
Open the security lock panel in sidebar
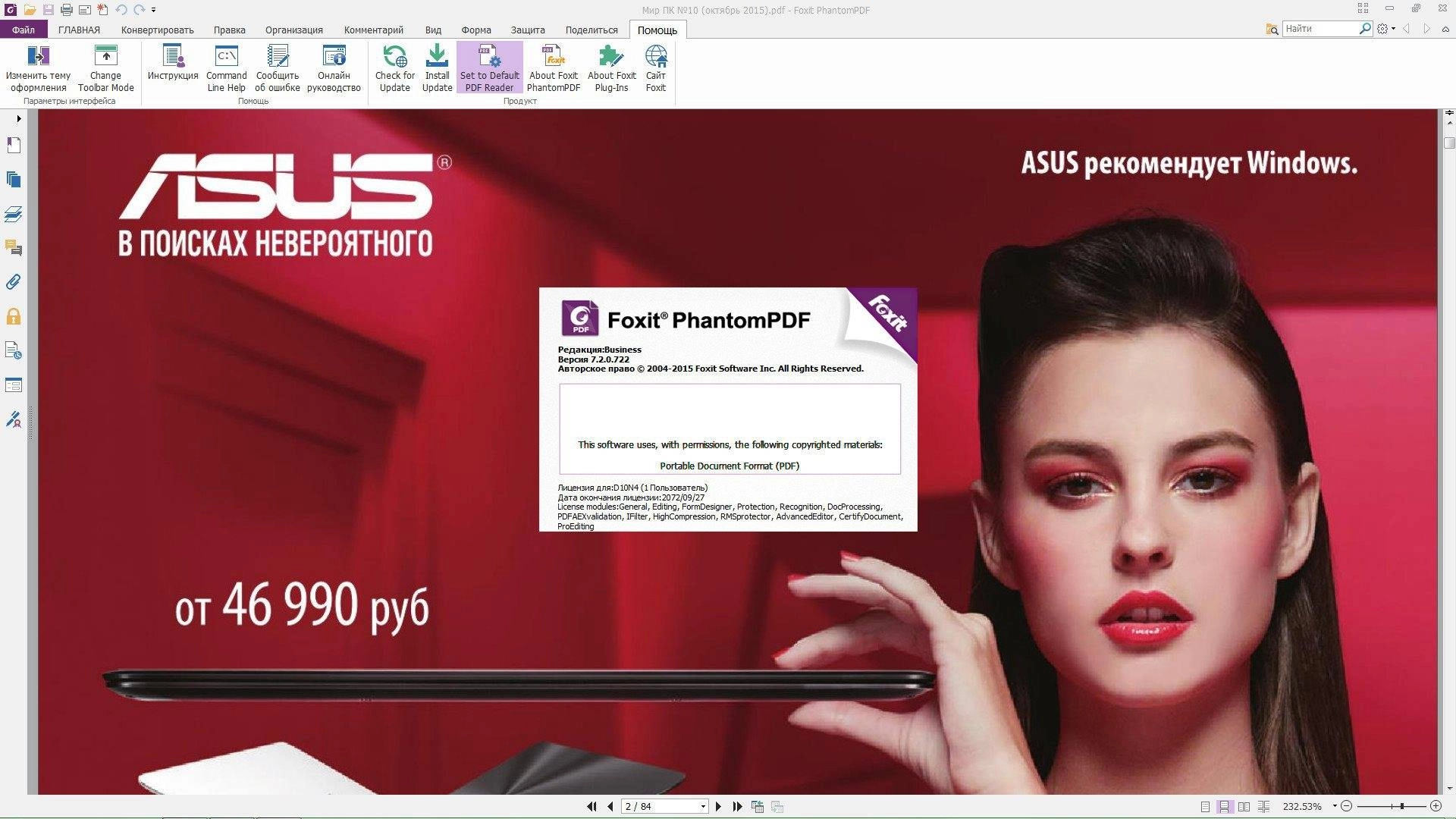[x=13, y=316]
